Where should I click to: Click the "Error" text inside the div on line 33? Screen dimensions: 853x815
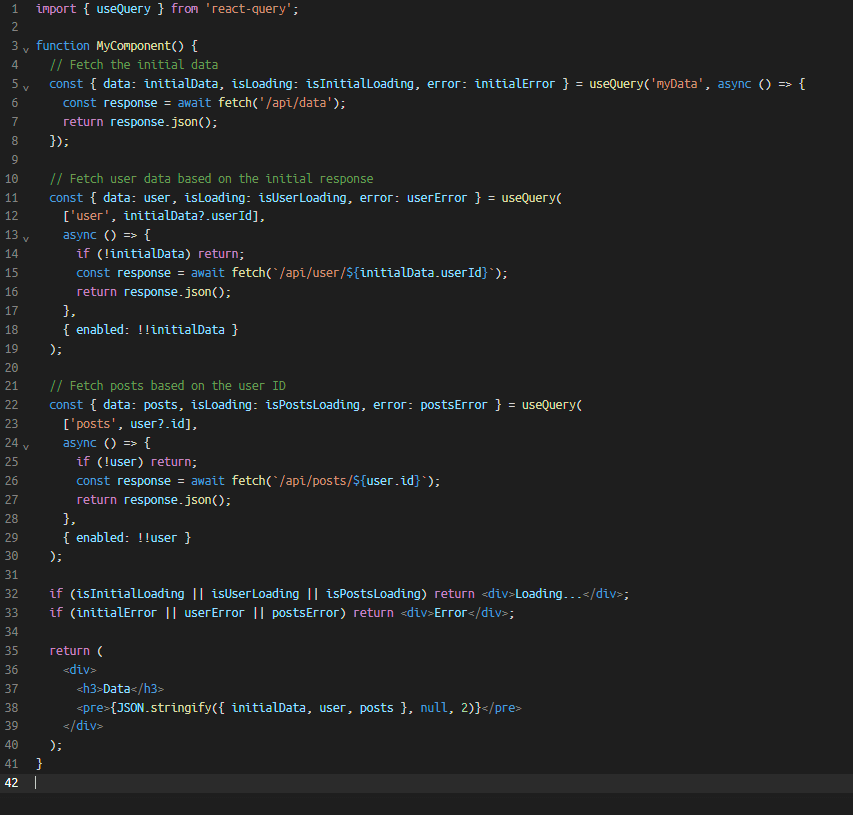tap(451, 613)
